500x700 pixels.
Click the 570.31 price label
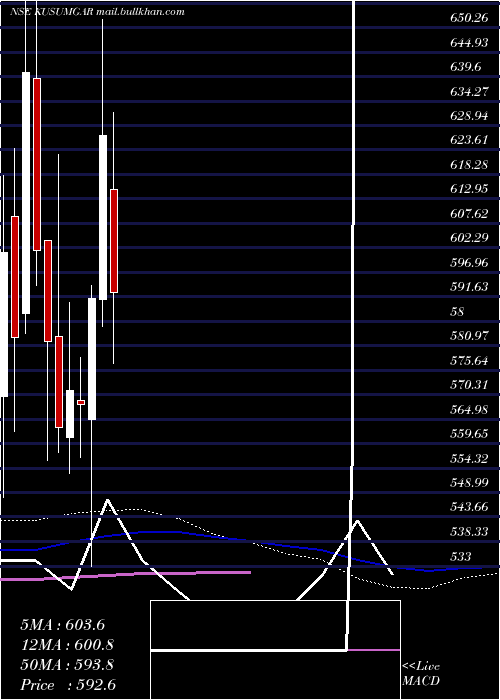(469, 384)
